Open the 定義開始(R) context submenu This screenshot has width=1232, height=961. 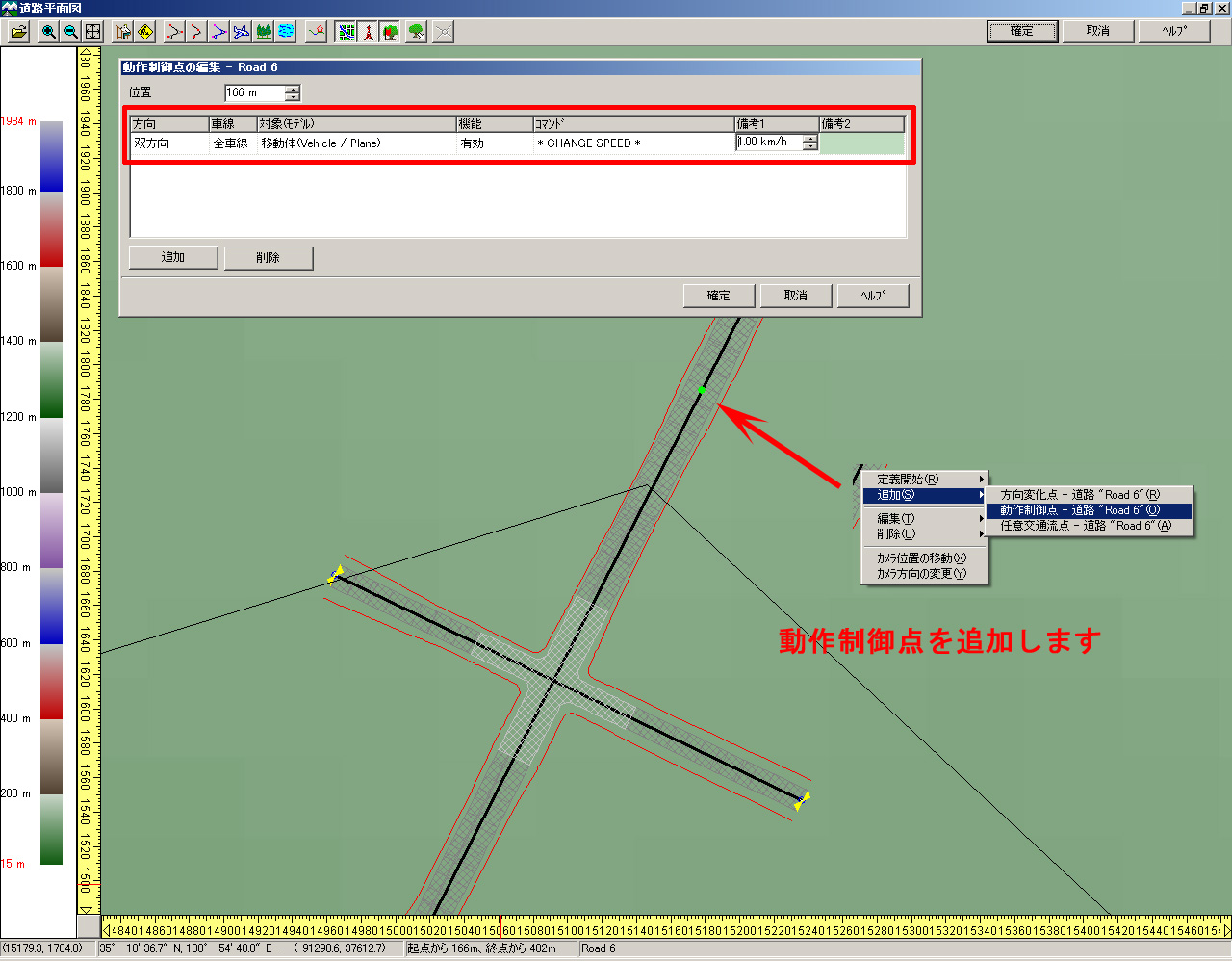coord(925,480)
